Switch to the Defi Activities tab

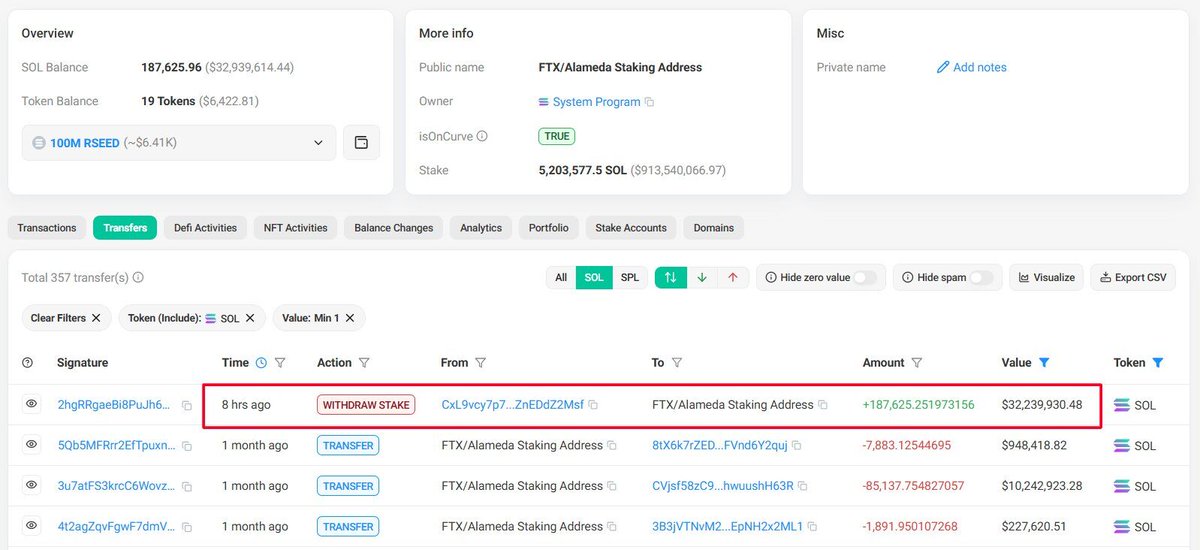point(205,228)
